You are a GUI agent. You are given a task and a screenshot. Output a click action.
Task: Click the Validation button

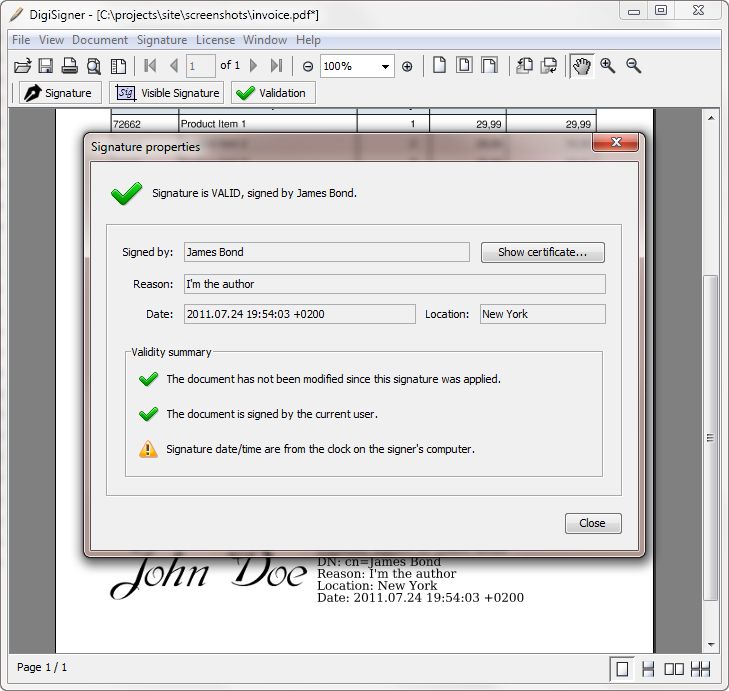point(273,93)
